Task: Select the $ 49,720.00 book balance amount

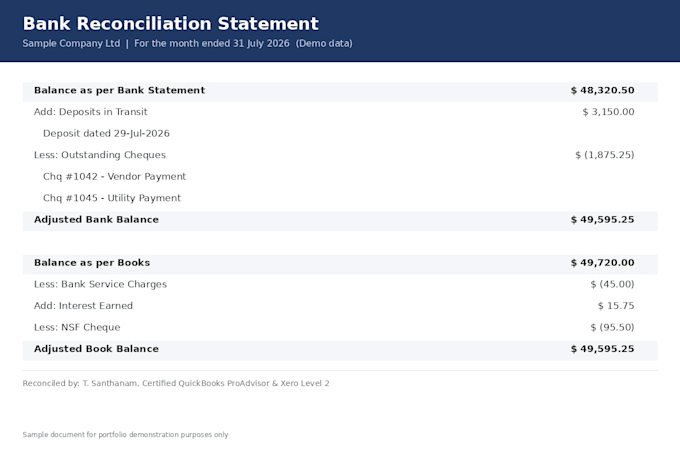Action: (602, 263)
